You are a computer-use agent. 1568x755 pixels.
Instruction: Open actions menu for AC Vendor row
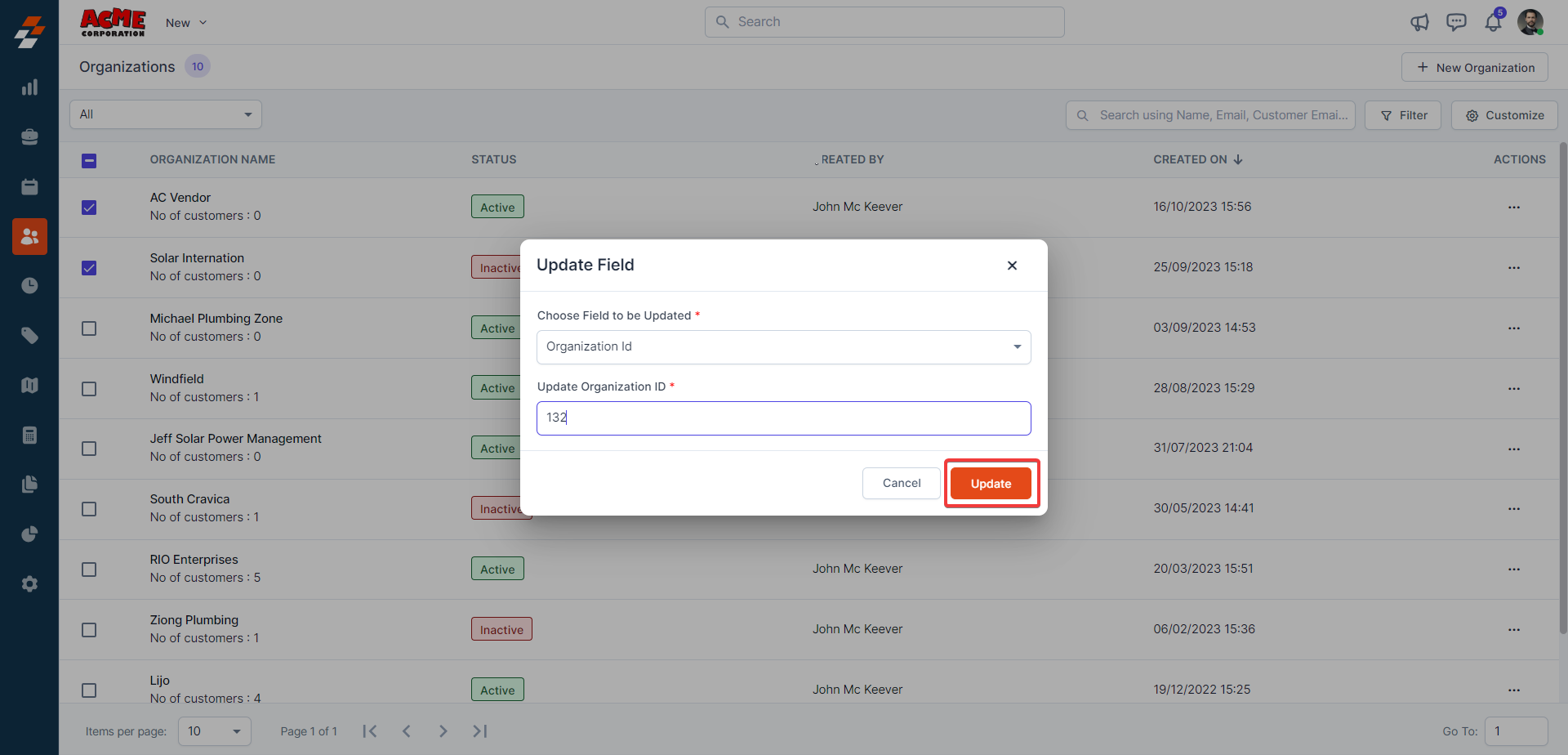click(1514, 208)
